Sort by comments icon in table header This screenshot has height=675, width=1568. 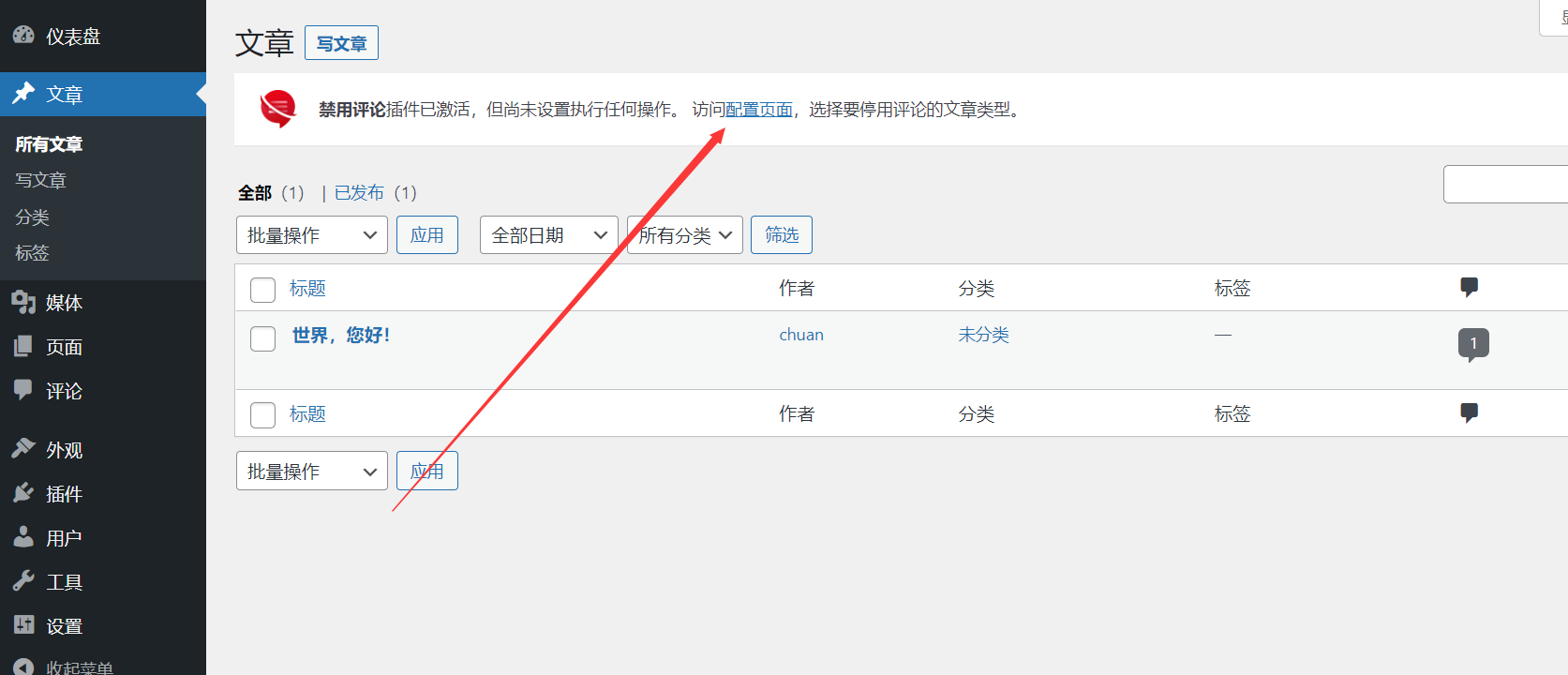[1469, 288]
